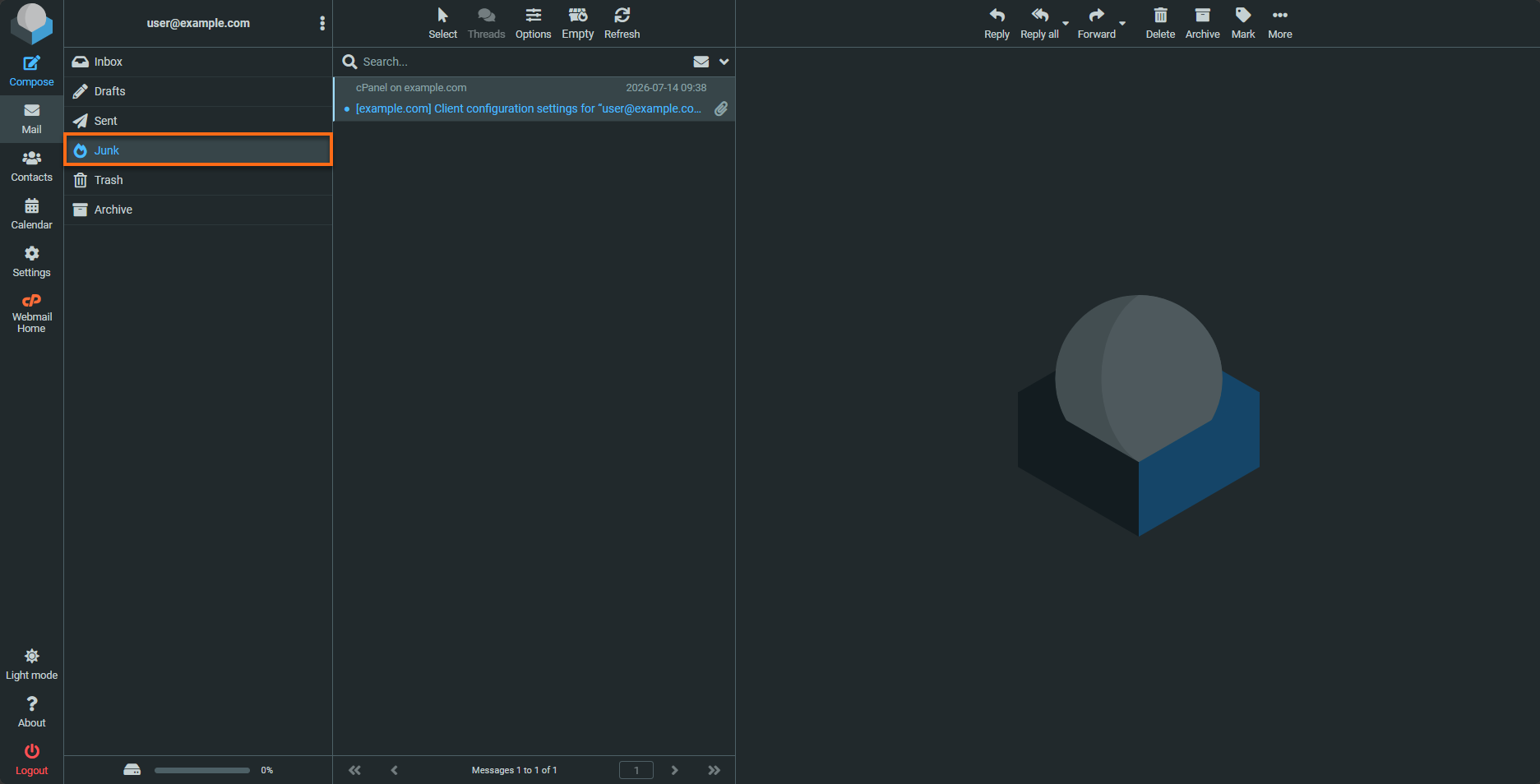The width and height of the screenshot is (1540, 784).
Task: Switch to the Mail section
Action: pyautogui.click(x=31, y=119)
